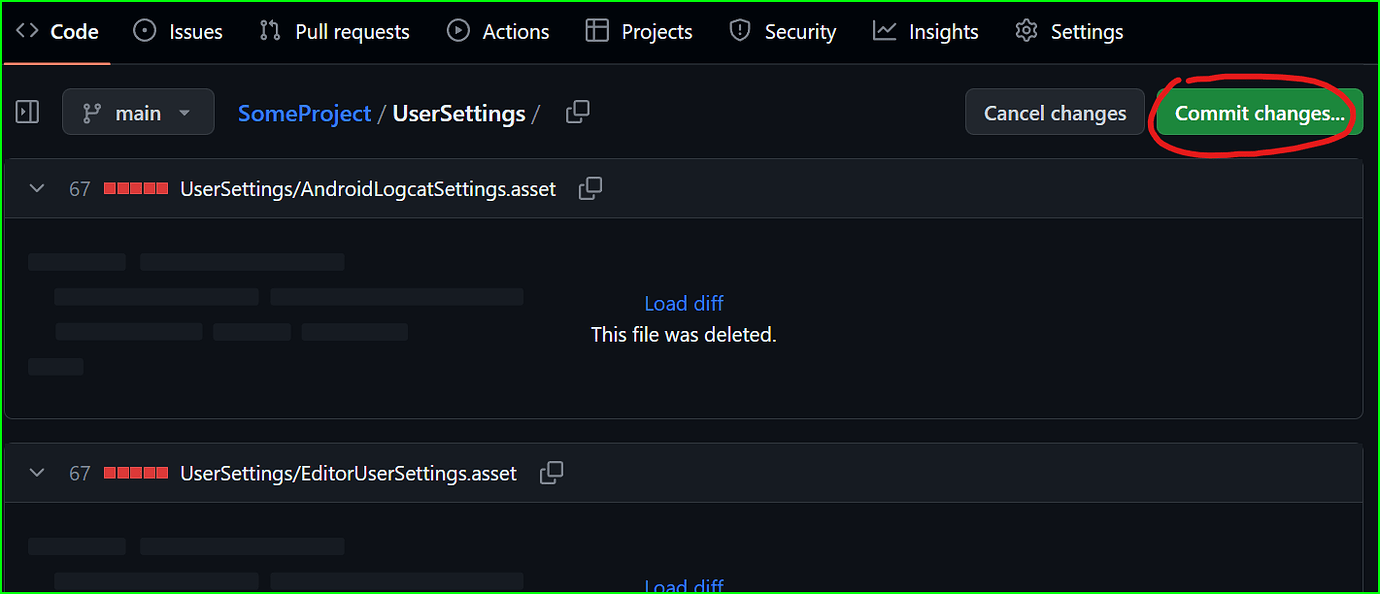This screenshot has width=1380, height=594.
Task: Copy the EditorUserSettings.asset file path icon
Action: [x=551, y=472]
